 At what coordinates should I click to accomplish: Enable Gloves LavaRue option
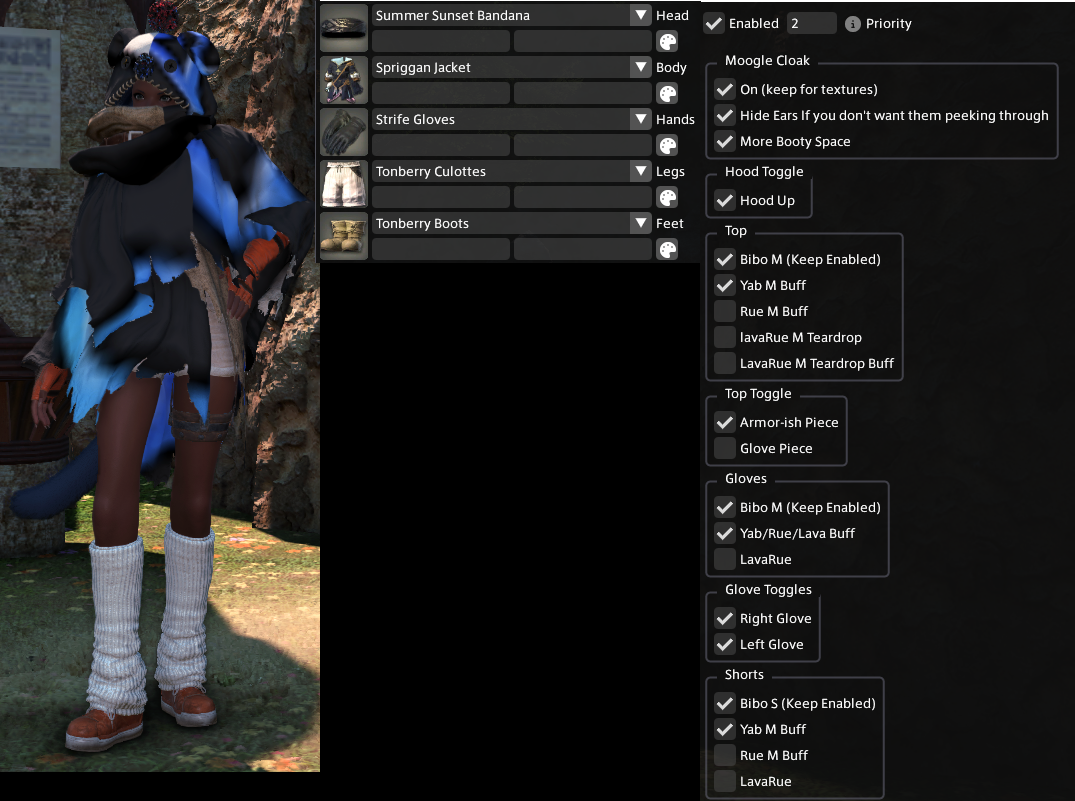point(725,560)
